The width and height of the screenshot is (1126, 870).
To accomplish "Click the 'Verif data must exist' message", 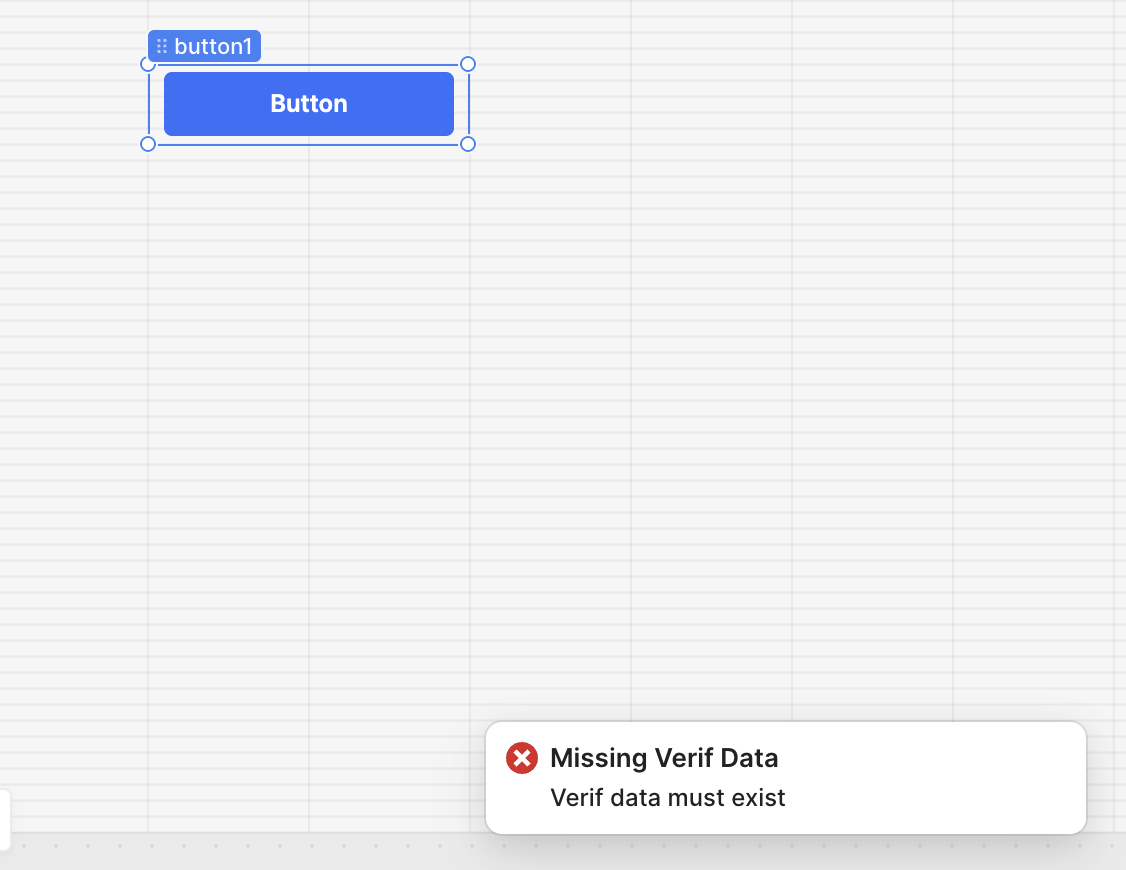I will click(668, 798).
